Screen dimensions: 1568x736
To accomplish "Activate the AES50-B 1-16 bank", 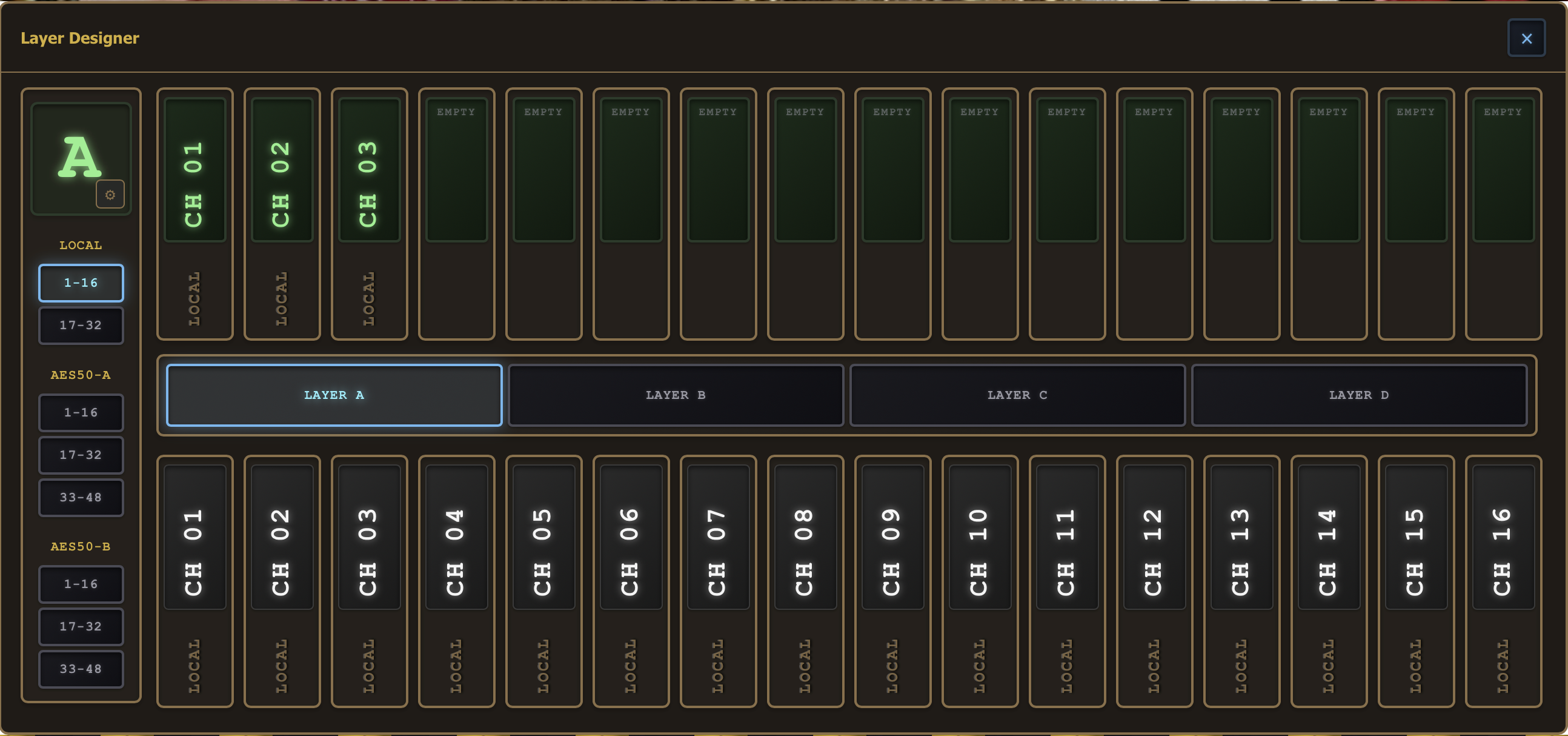I will [x=81, y=584].
